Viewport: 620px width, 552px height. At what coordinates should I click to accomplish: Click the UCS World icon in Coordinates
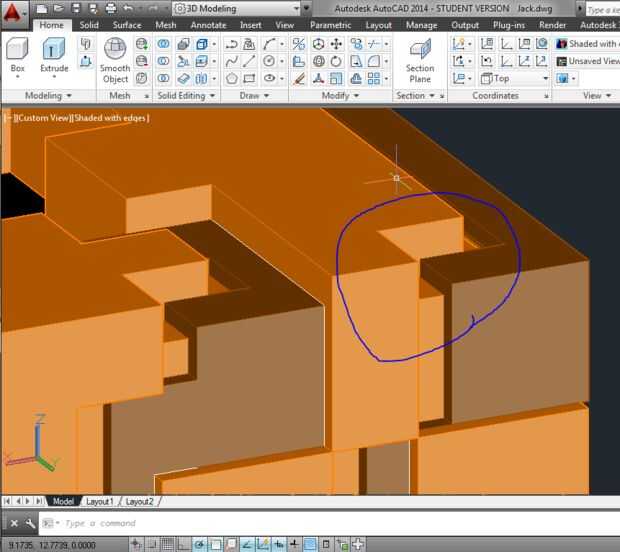tap(542, 44)
